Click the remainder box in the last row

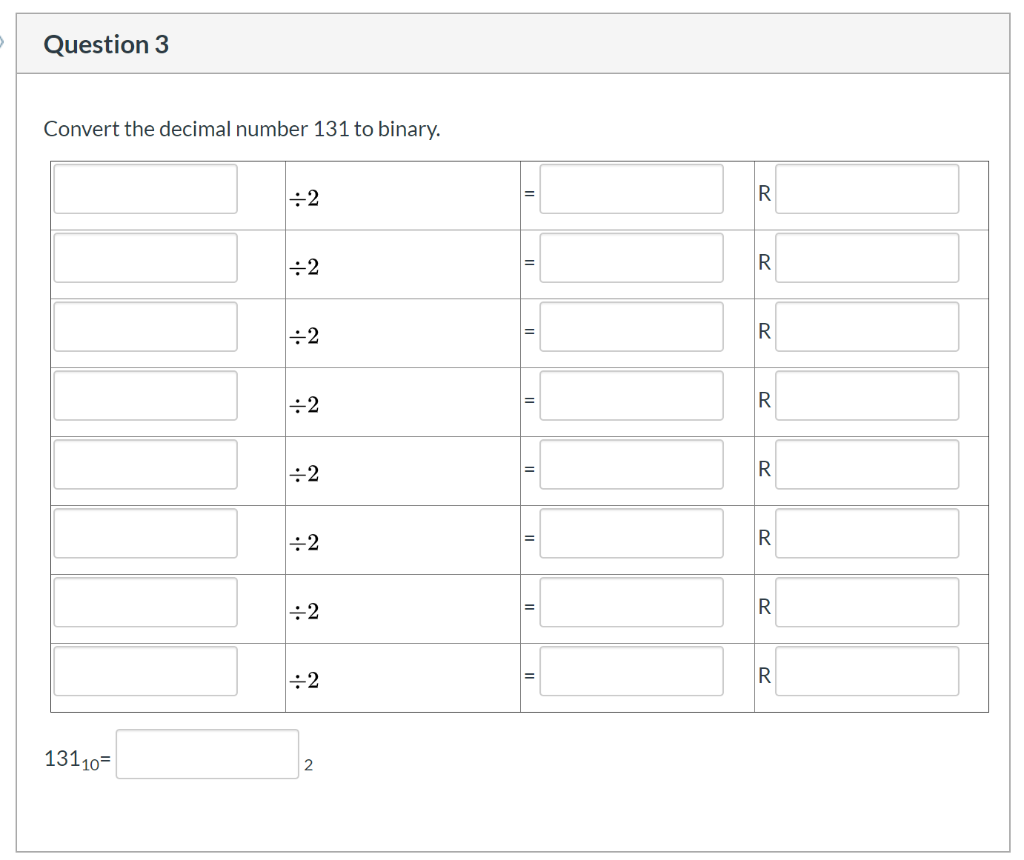pyautogui.click(x=866, y=671)
